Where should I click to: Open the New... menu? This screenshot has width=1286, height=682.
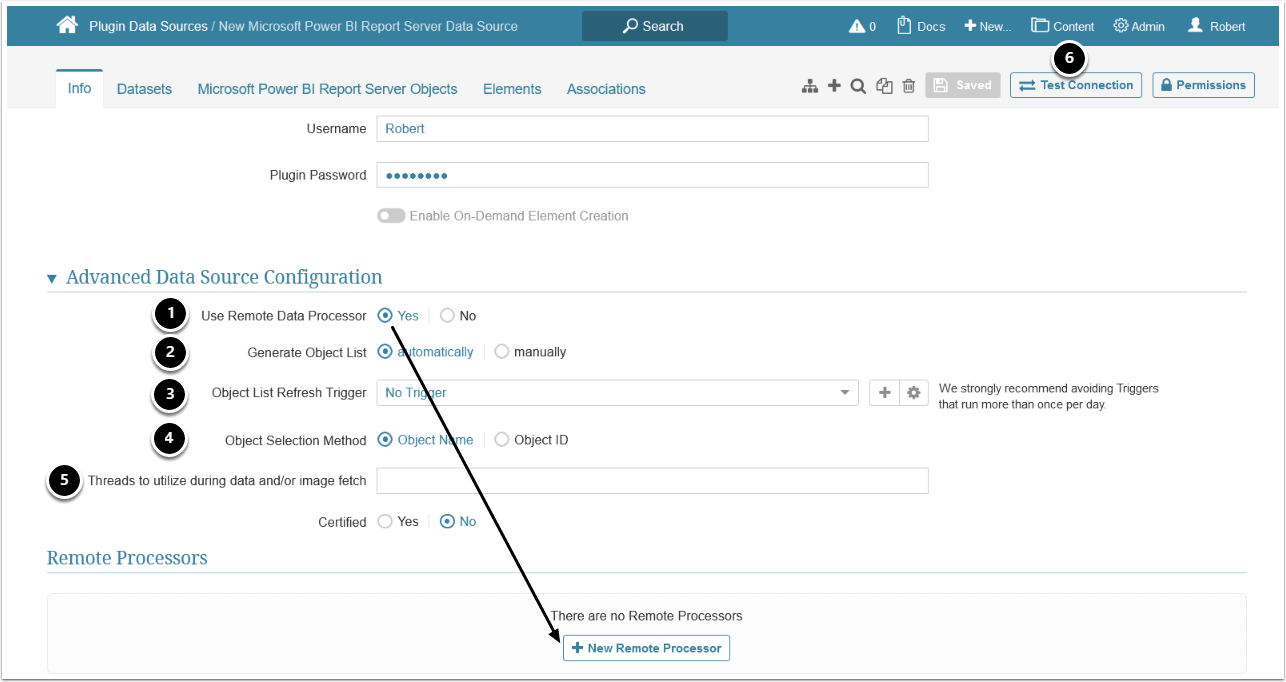pos(988,26)
